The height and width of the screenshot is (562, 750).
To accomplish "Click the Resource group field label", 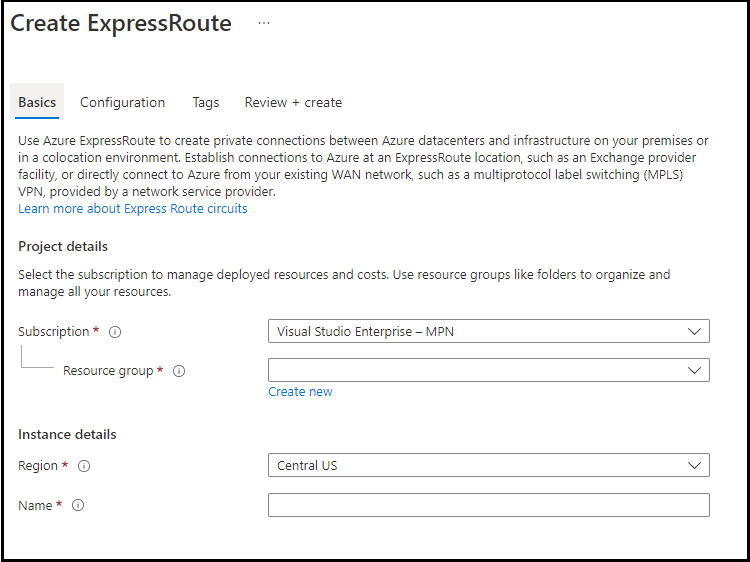I will [x=108, y=371].
